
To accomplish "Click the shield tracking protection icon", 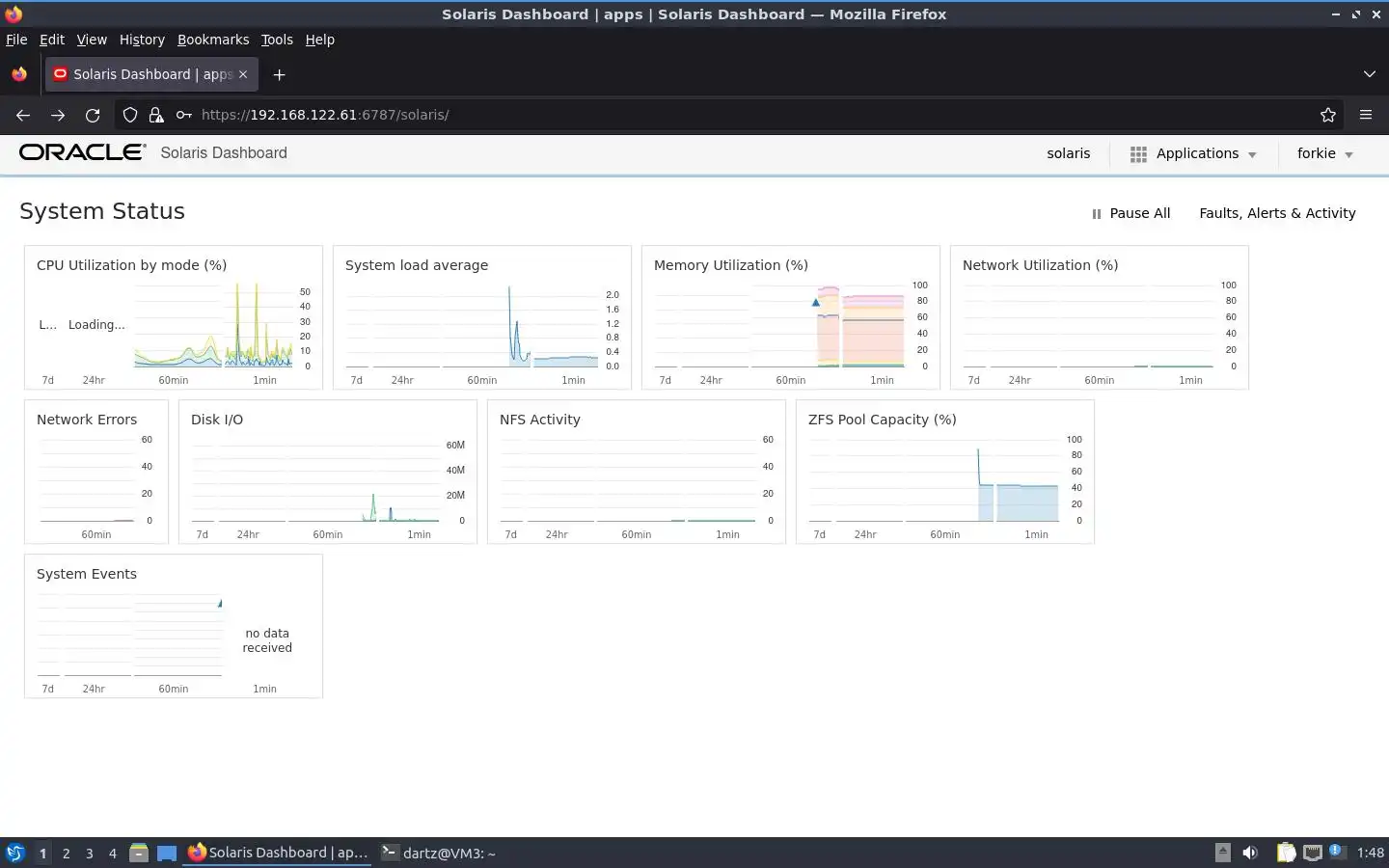I will (x=130, y=115).
